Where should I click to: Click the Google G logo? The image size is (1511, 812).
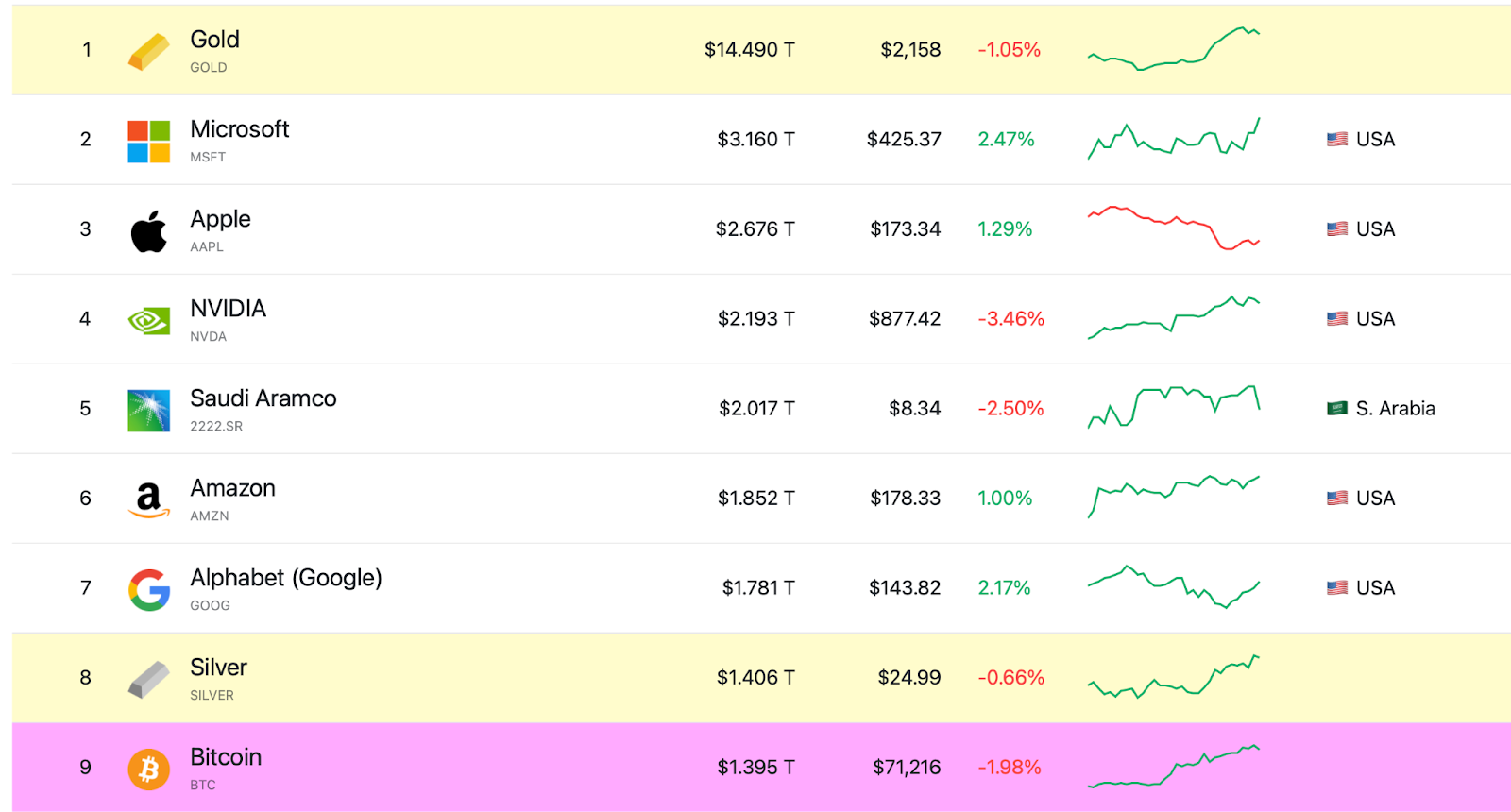(148, 590)
